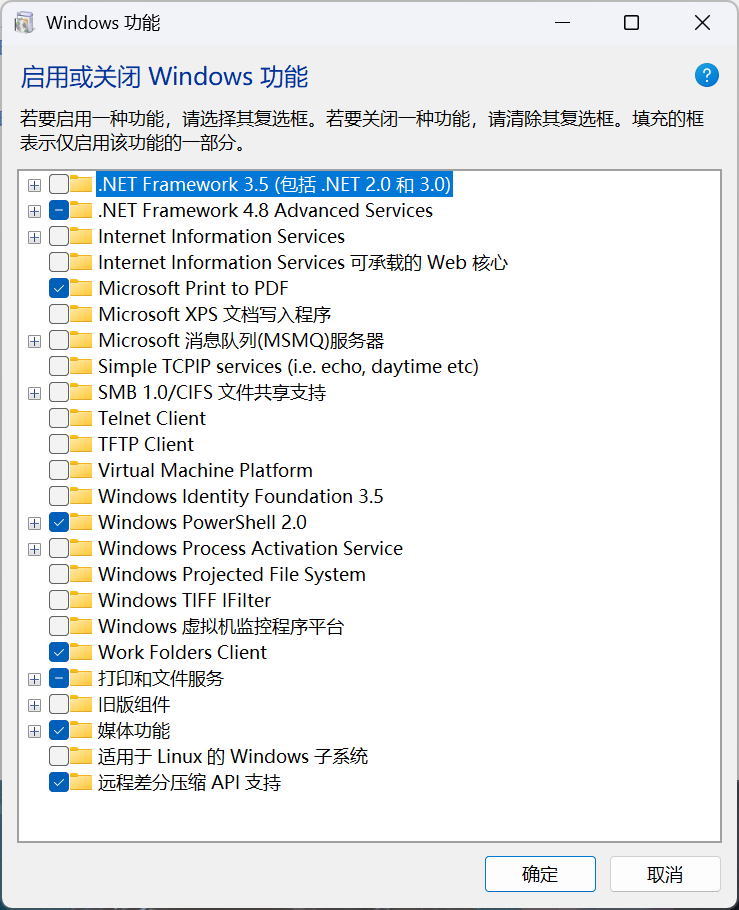The image size is (739, 910).
Task: Click the folder icon beside Windows TIFF IFilter
Action: pyautogui.click(x=81, y=600)
